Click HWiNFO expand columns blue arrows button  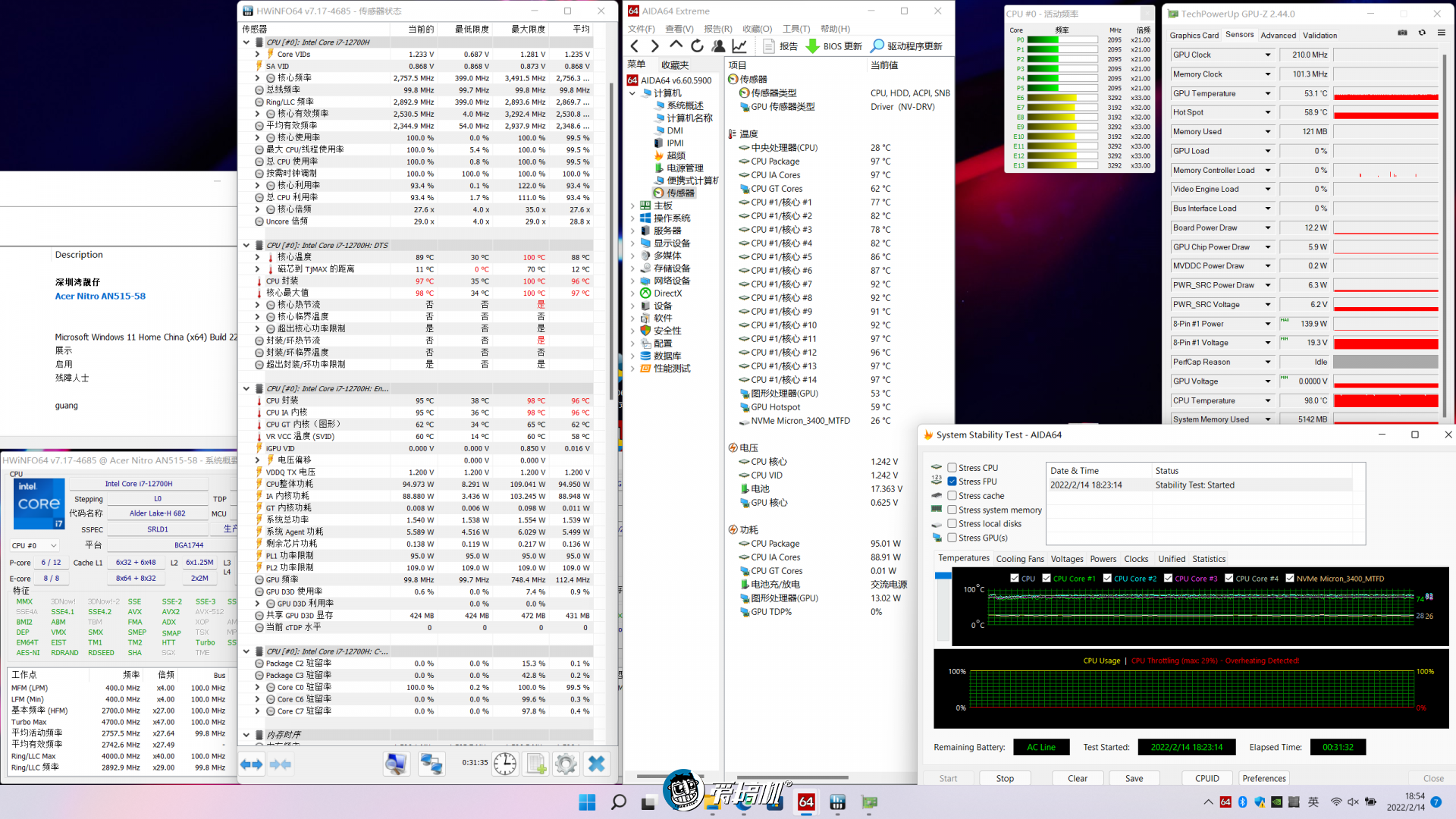(x=251, y=764)
